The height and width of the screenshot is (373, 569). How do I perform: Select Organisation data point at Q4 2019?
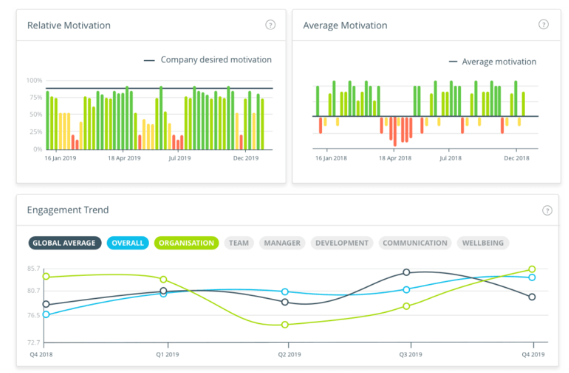532,269
